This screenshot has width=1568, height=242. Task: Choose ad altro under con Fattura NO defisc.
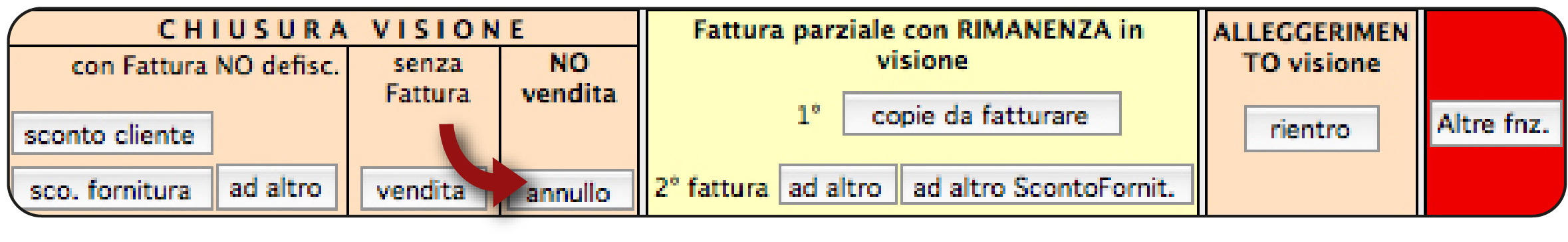[277, 187]
